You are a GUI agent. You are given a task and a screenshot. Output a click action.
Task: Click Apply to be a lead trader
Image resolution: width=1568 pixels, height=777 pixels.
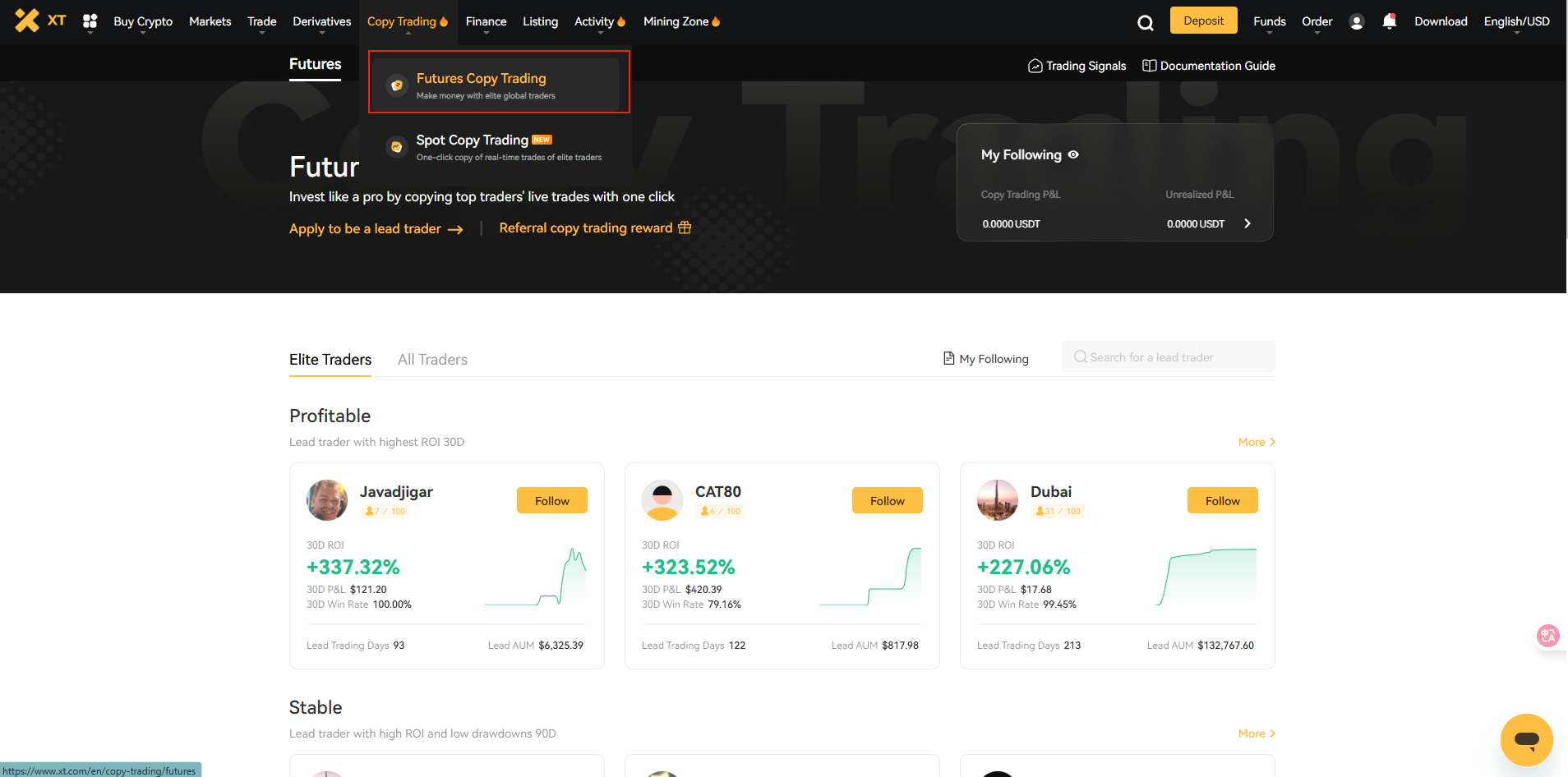click(376, 229)
